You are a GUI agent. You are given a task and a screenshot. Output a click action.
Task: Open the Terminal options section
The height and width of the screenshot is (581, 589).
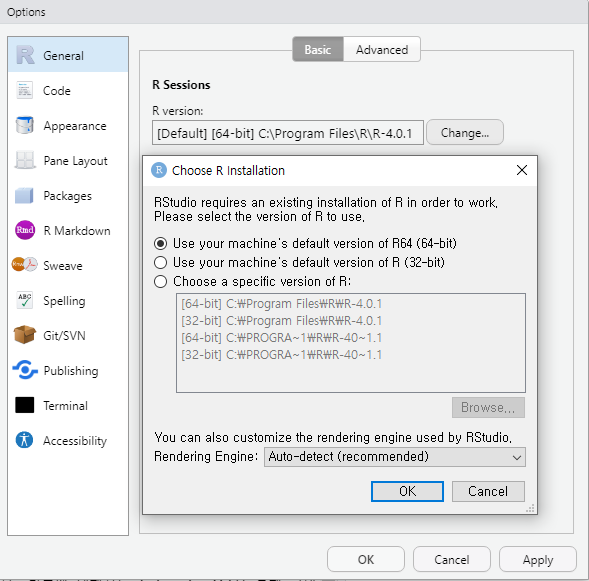(x=68, y=405)
